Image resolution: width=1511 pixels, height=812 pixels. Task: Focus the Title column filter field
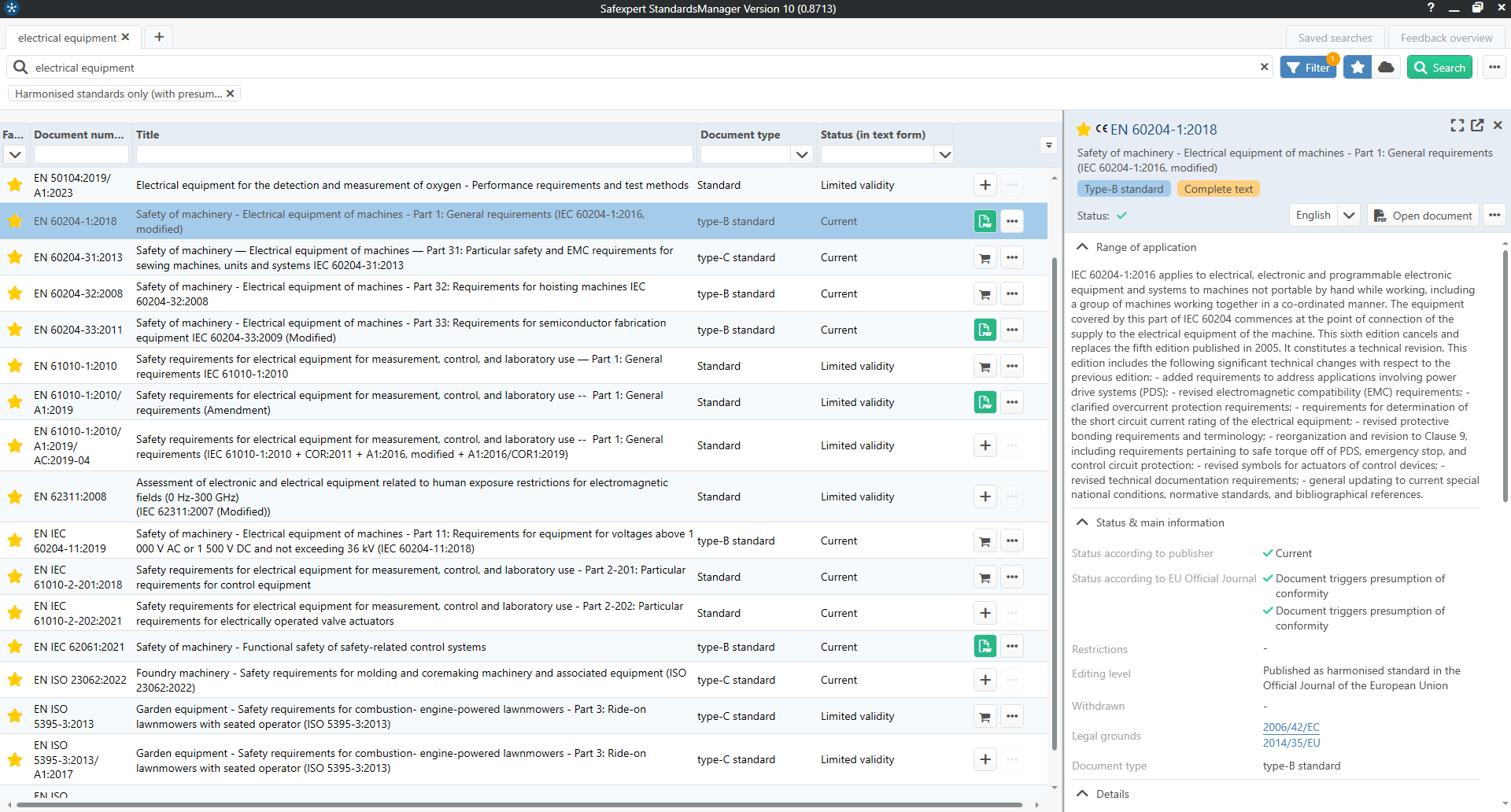414,154
